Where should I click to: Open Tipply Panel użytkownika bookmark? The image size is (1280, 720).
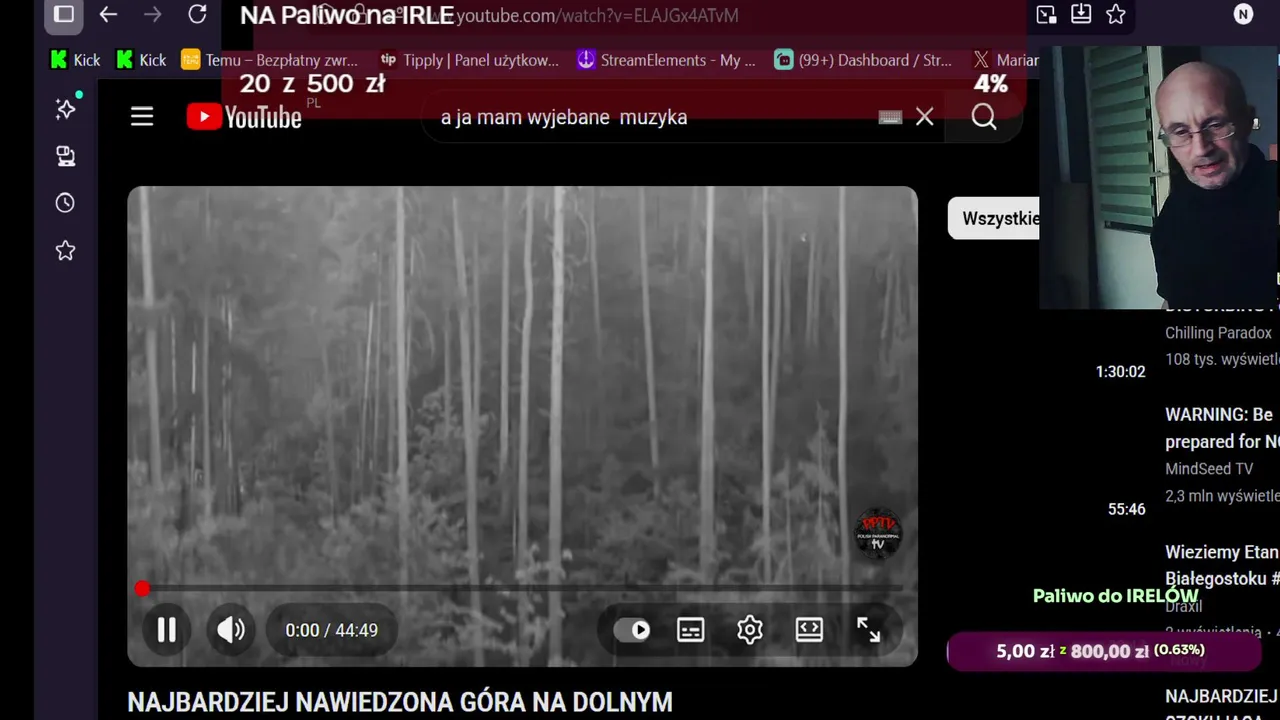(469, 60)
